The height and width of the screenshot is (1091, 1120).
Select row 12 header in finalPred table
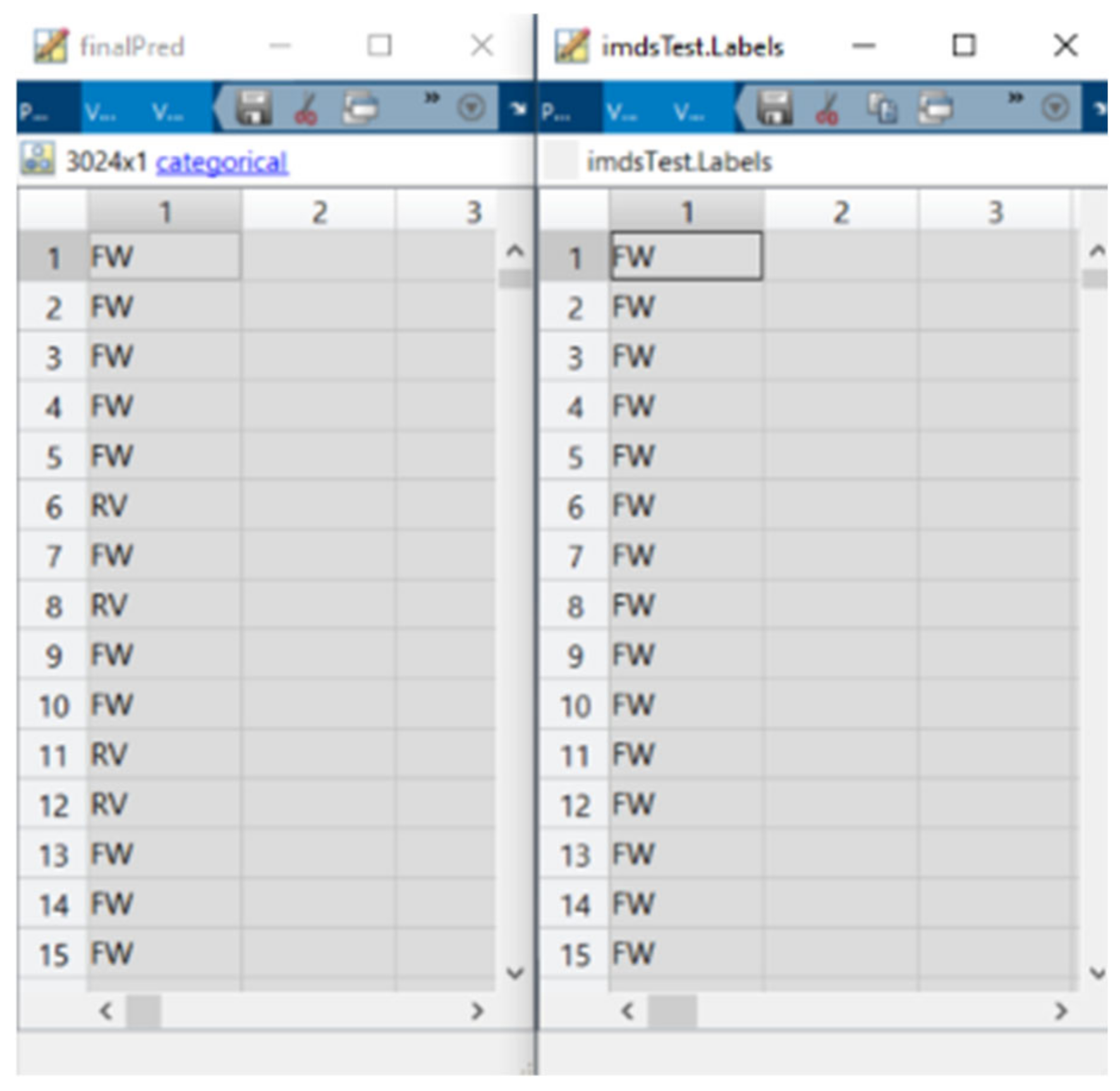(x=53, y=806)
